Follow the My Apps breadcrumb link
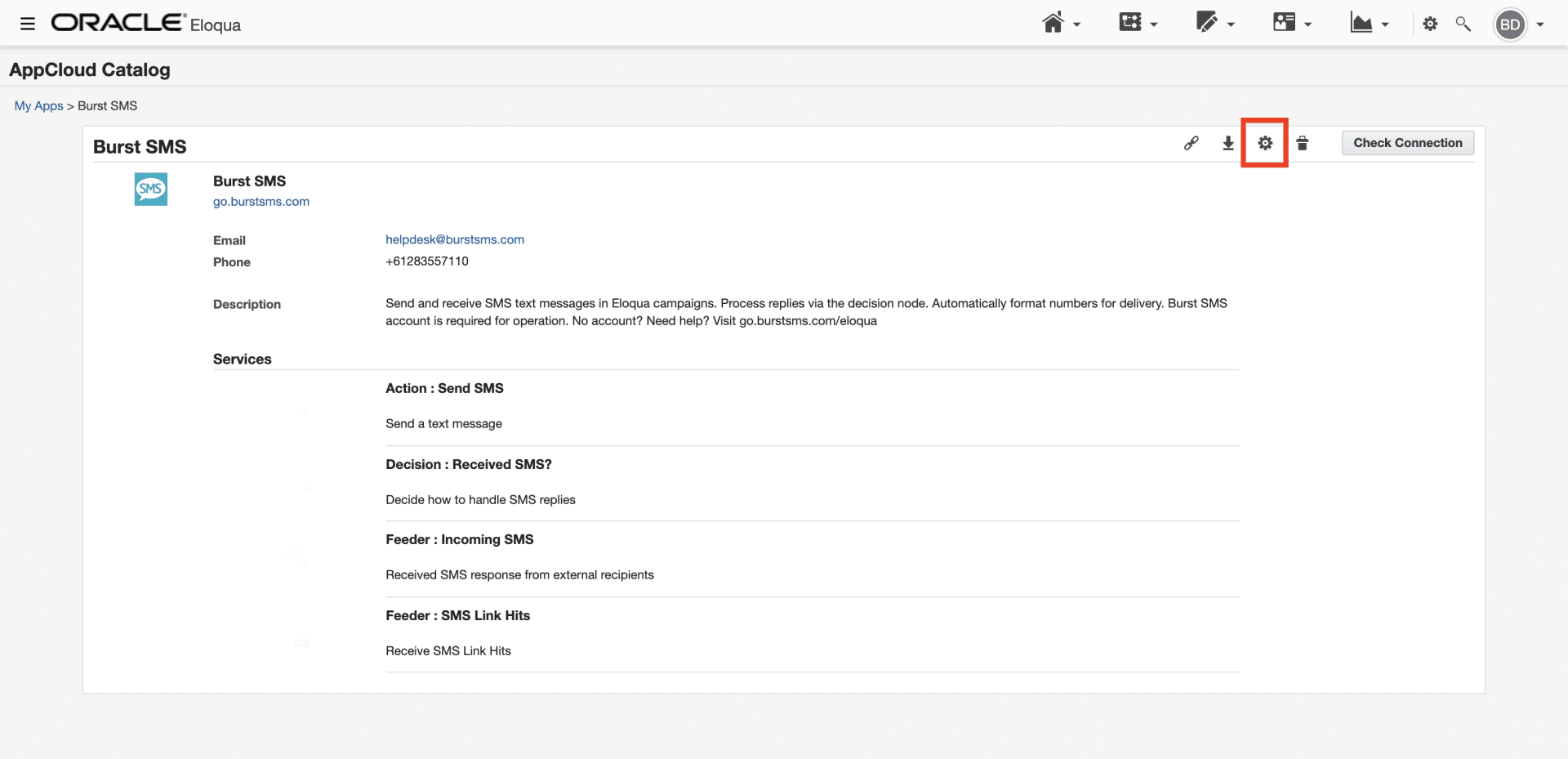This screenshot has width=1568, height=759. tap(38, 106)
